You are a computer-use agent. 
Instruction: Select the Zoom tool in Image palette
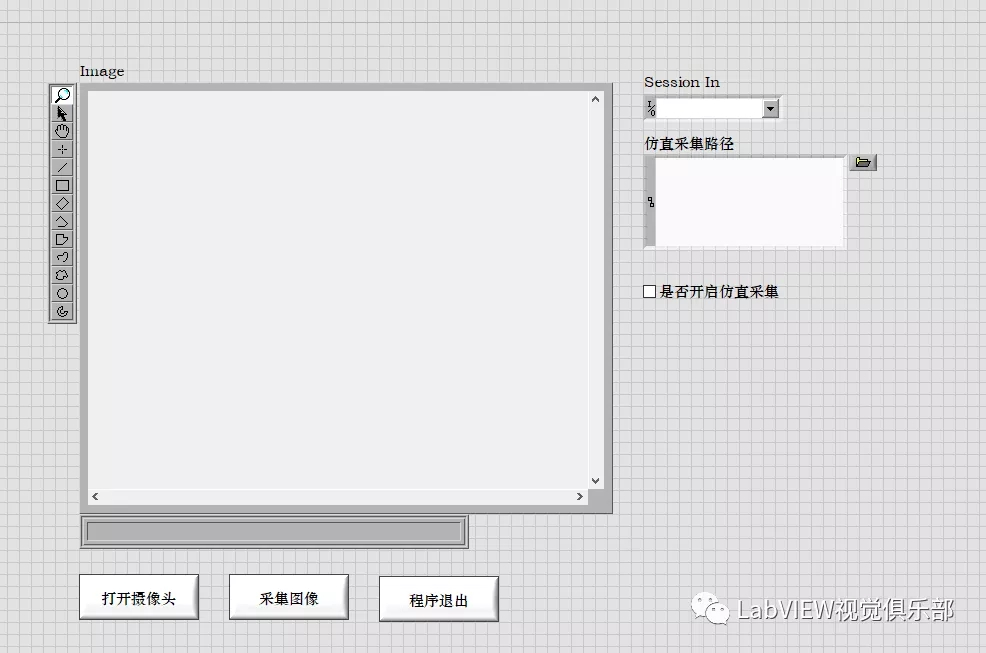point(62,96)
